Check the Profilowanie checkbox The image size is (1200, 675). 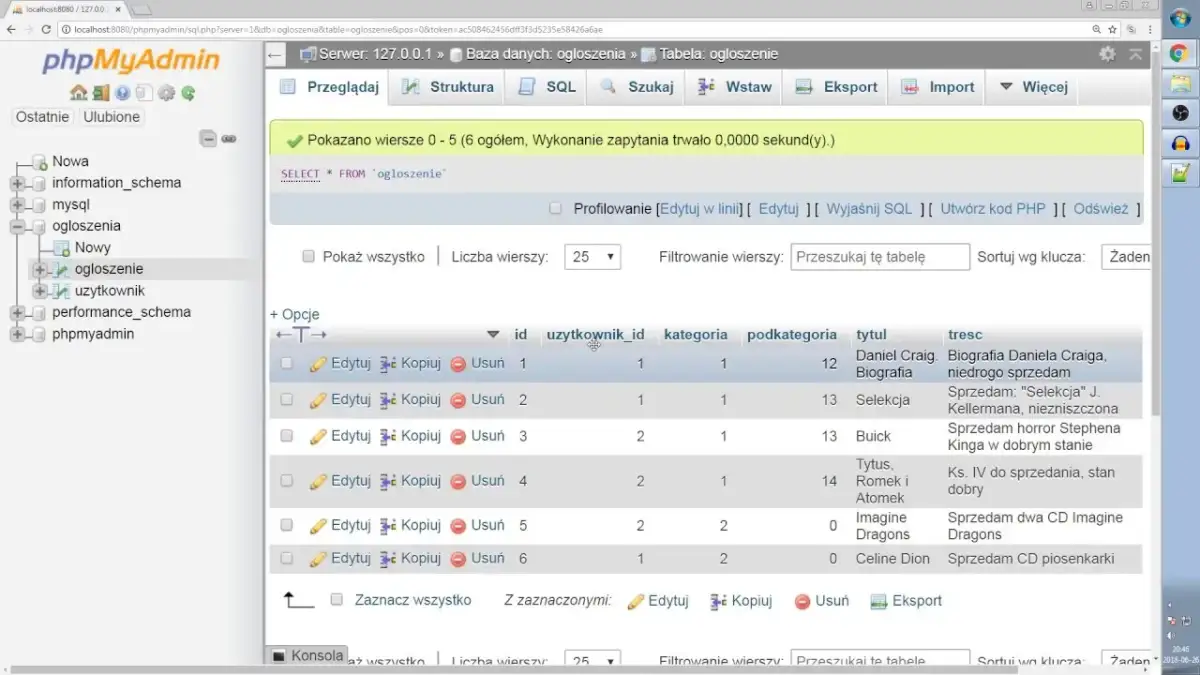click(555, 208)
